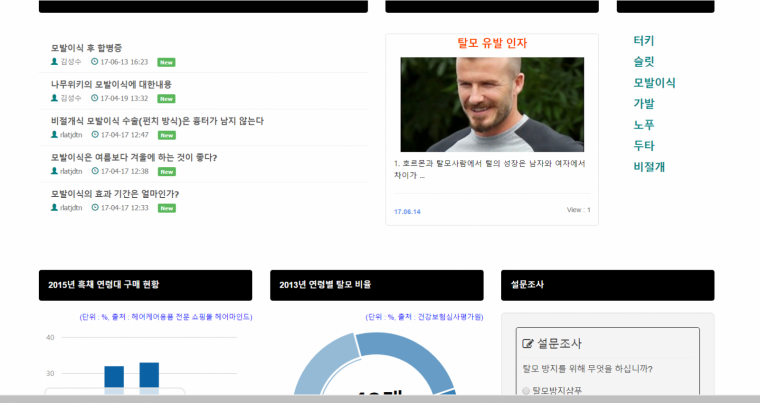This screenshot has width=760, height=403.
Task: Click user icon on the 나무위키 post row
Action: coord(54,98)
